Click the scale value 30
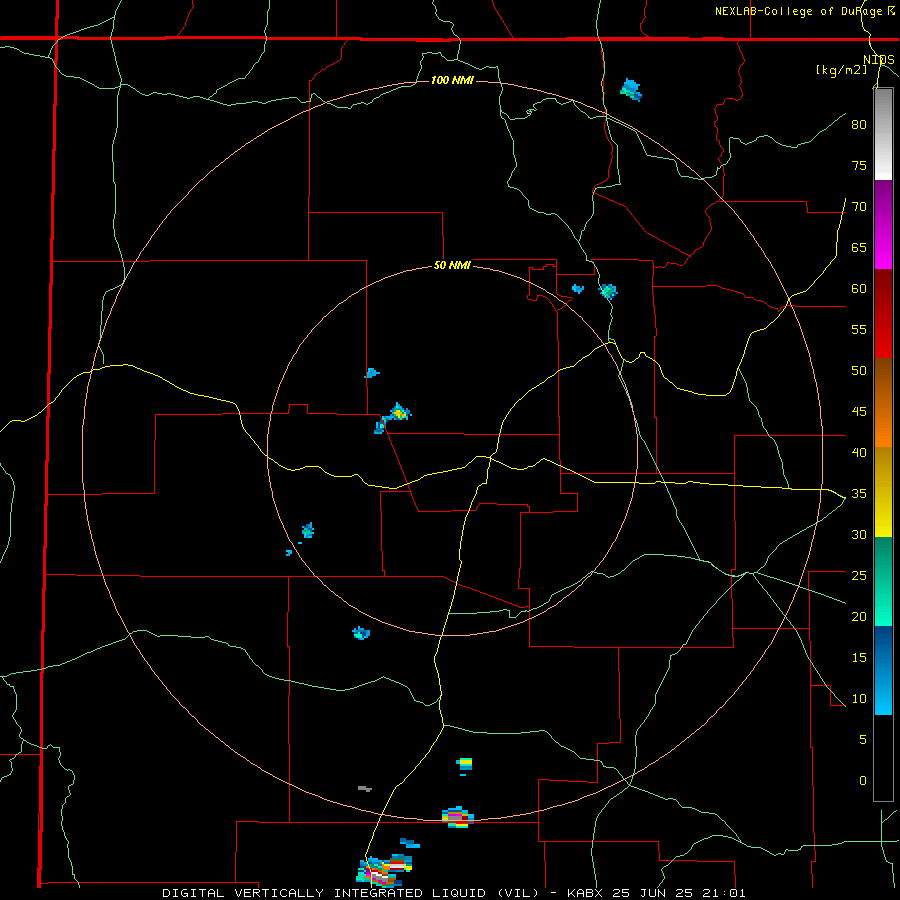Viewport: 900px width, 900px height. pos(859,535)
